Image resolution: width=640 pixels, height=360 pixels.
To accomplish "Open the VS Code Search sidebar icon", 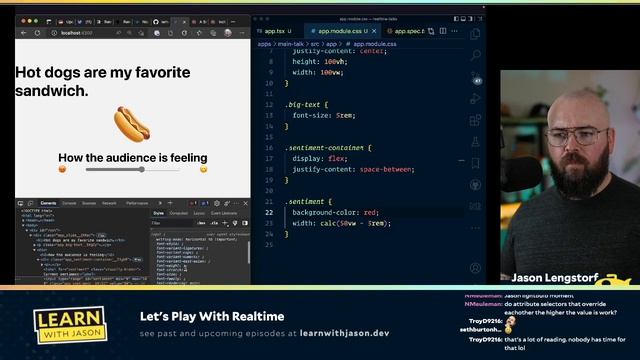I will pos(475,55).
